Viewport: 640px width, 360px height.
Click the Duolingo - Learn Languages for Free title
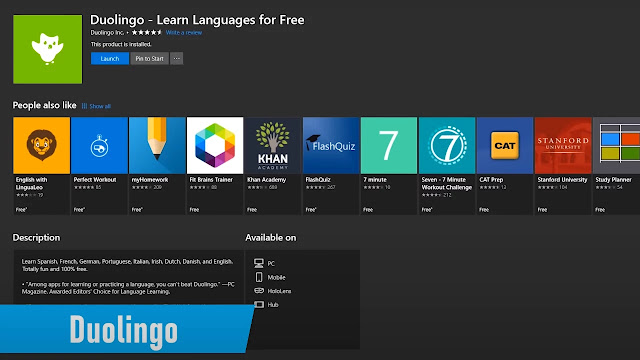[197, 20]
